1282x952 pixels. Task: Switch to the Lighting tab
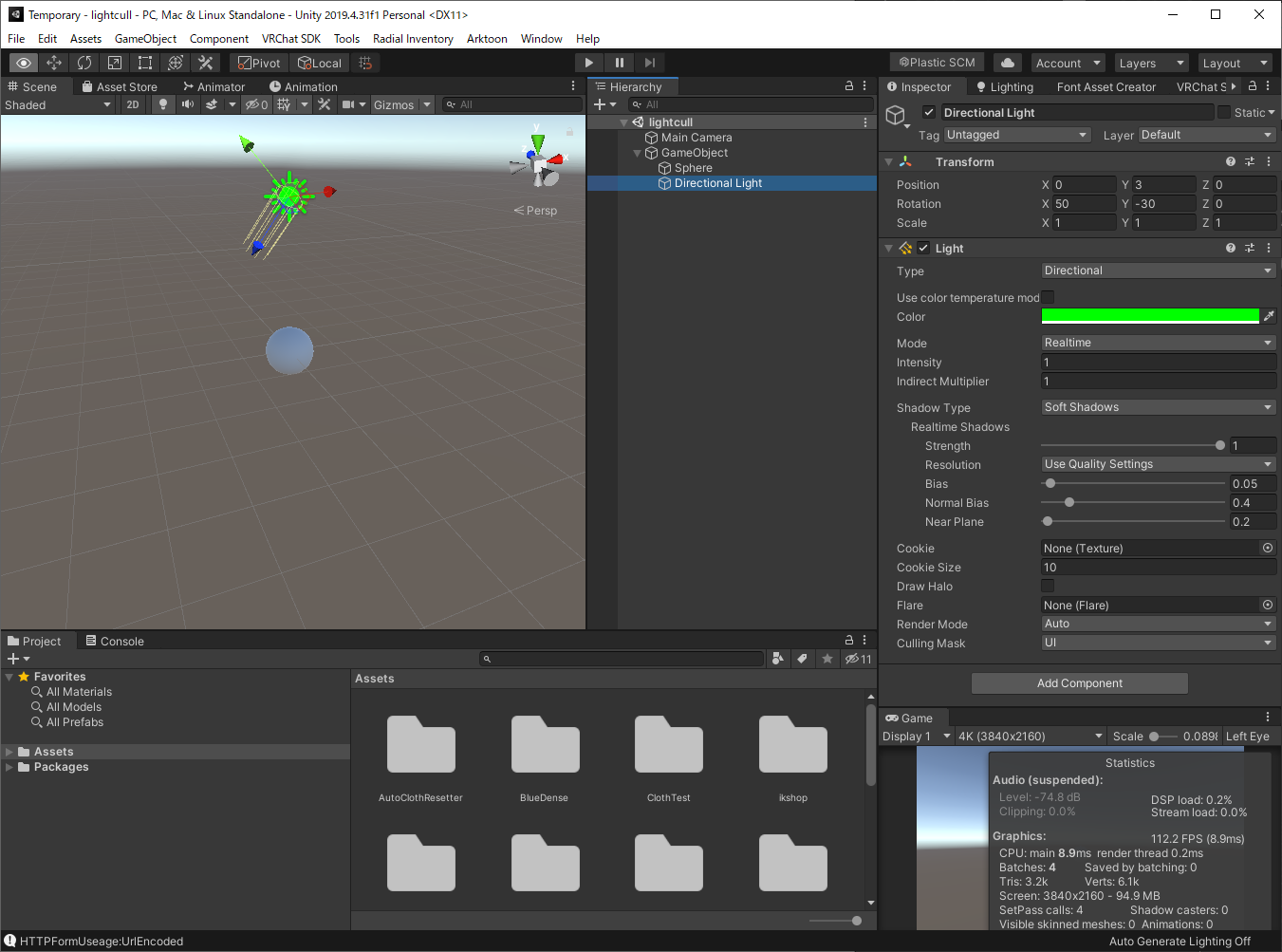point(1004,86)
